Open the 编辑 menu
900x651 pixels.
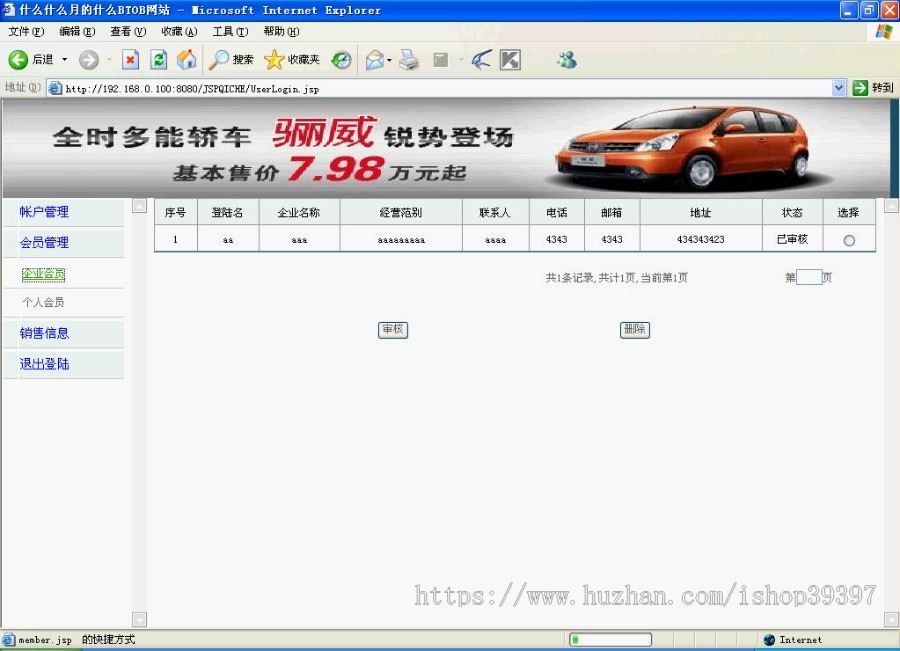tap(77, 32)
